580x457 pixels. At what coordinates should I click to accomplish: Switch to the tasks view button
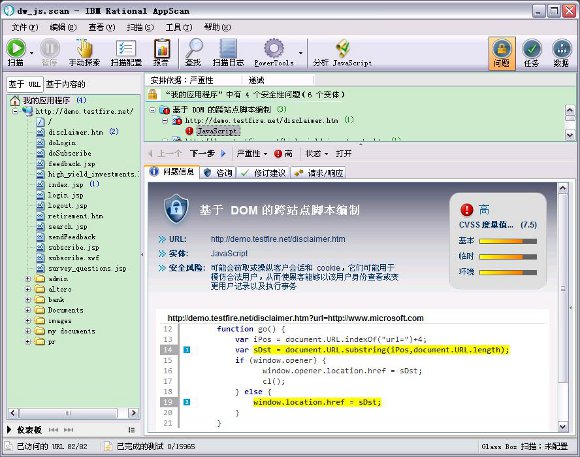pos(532,53)
